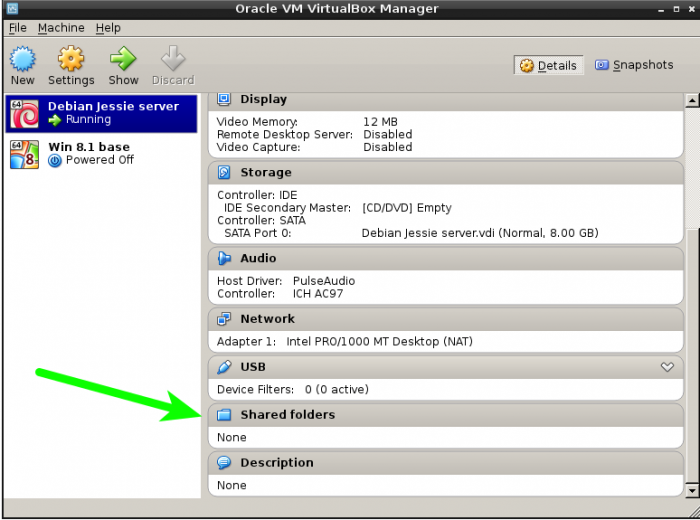Click the New virtual machine toolbar icon
The width and height of the screenshot is (700, 520).
point(22,58)
